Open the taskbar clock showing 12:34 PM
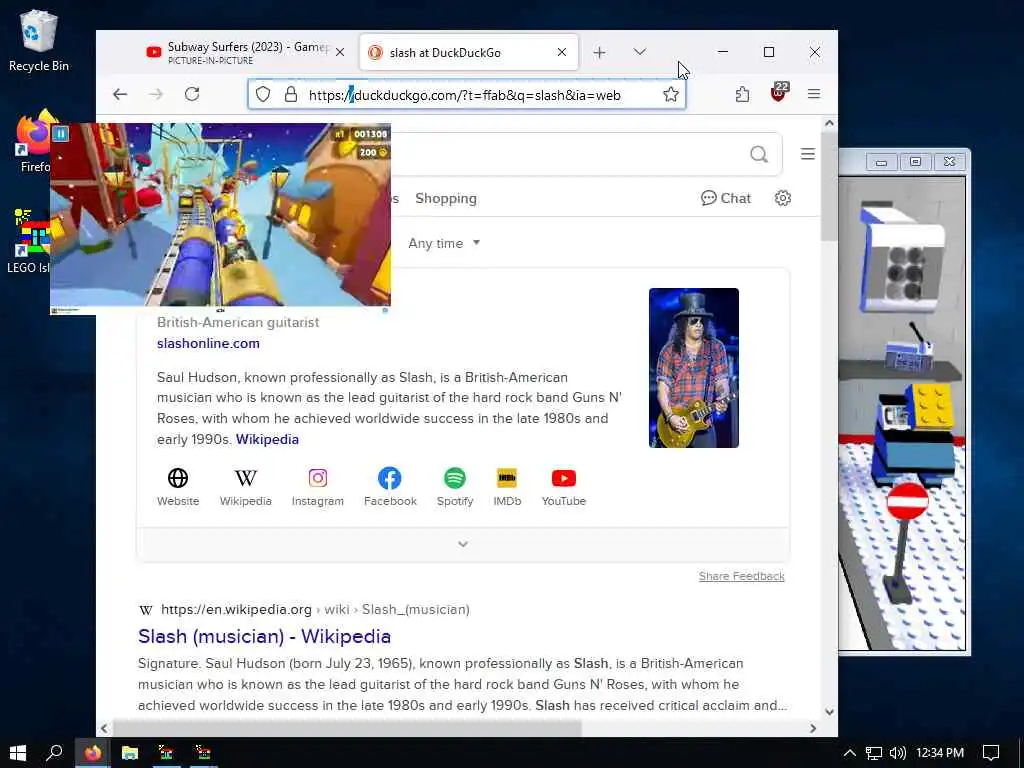1024x768 pixels. (940, 753)
